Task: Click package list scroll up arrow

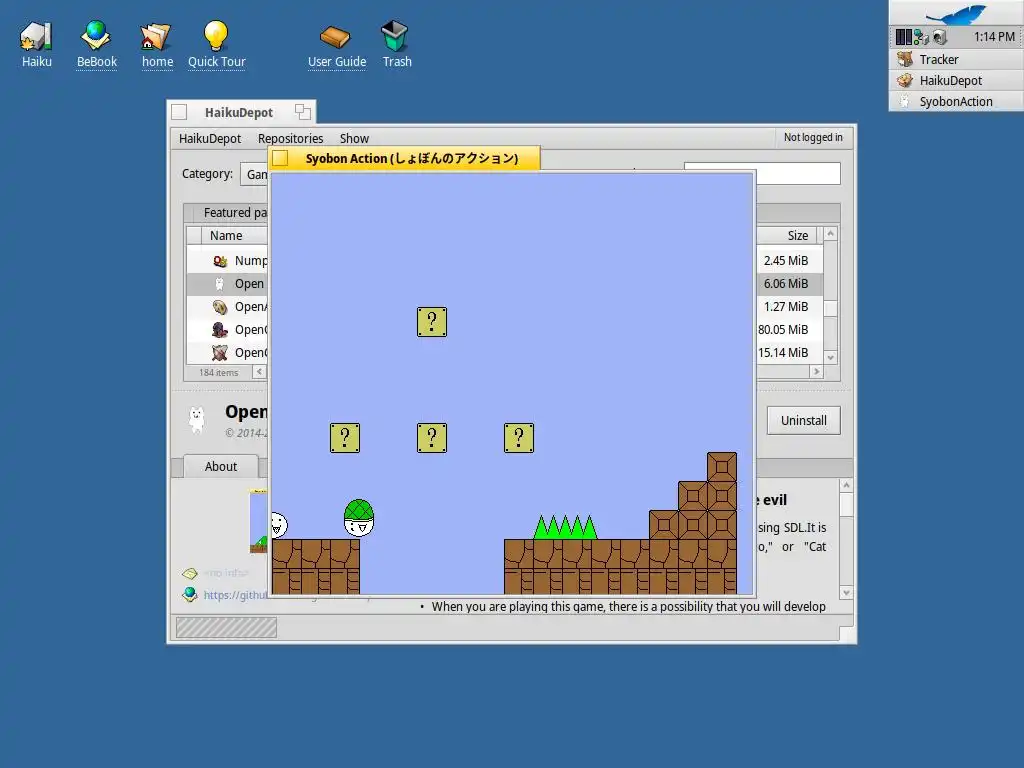Action: 831,233
